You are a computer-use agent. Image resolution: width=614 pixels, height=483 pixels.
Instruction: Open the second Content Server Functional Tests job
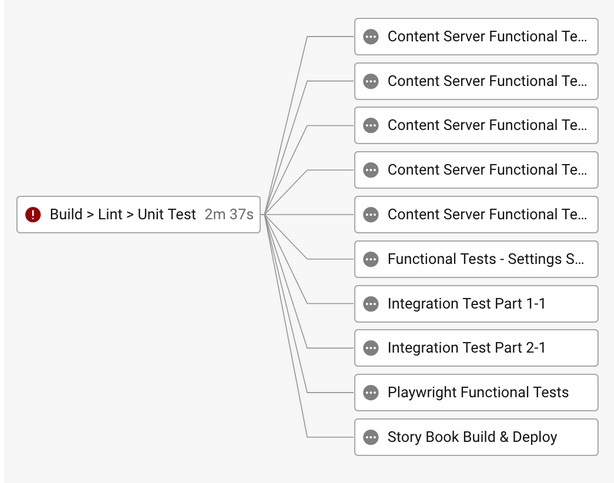[476, 81]
